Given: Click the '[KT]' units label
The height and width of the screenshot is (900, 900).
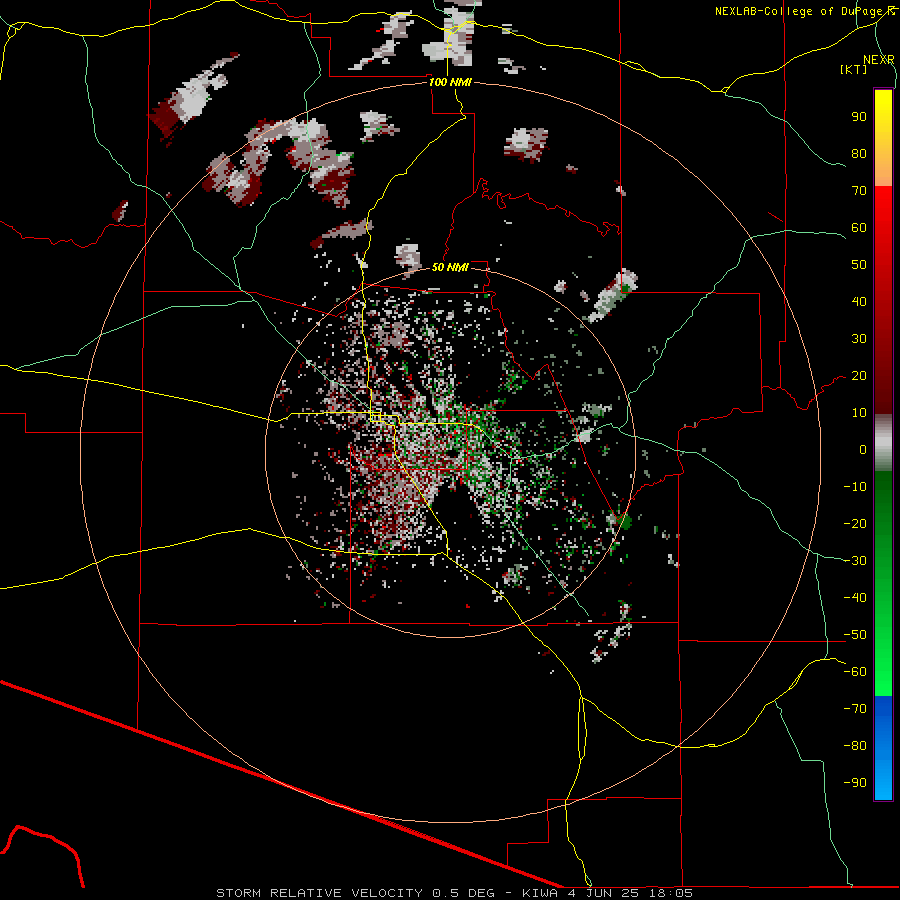Looking at the screenshot, I should click(854, 69).
